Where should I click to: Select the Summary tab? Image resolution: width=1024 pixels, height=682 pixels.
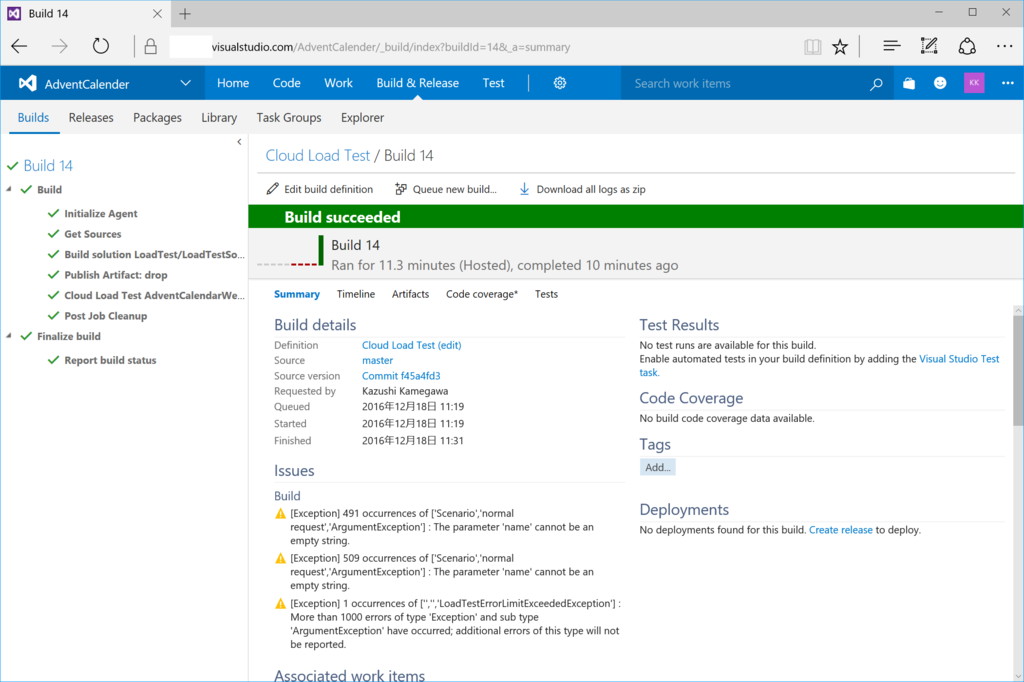296,294
